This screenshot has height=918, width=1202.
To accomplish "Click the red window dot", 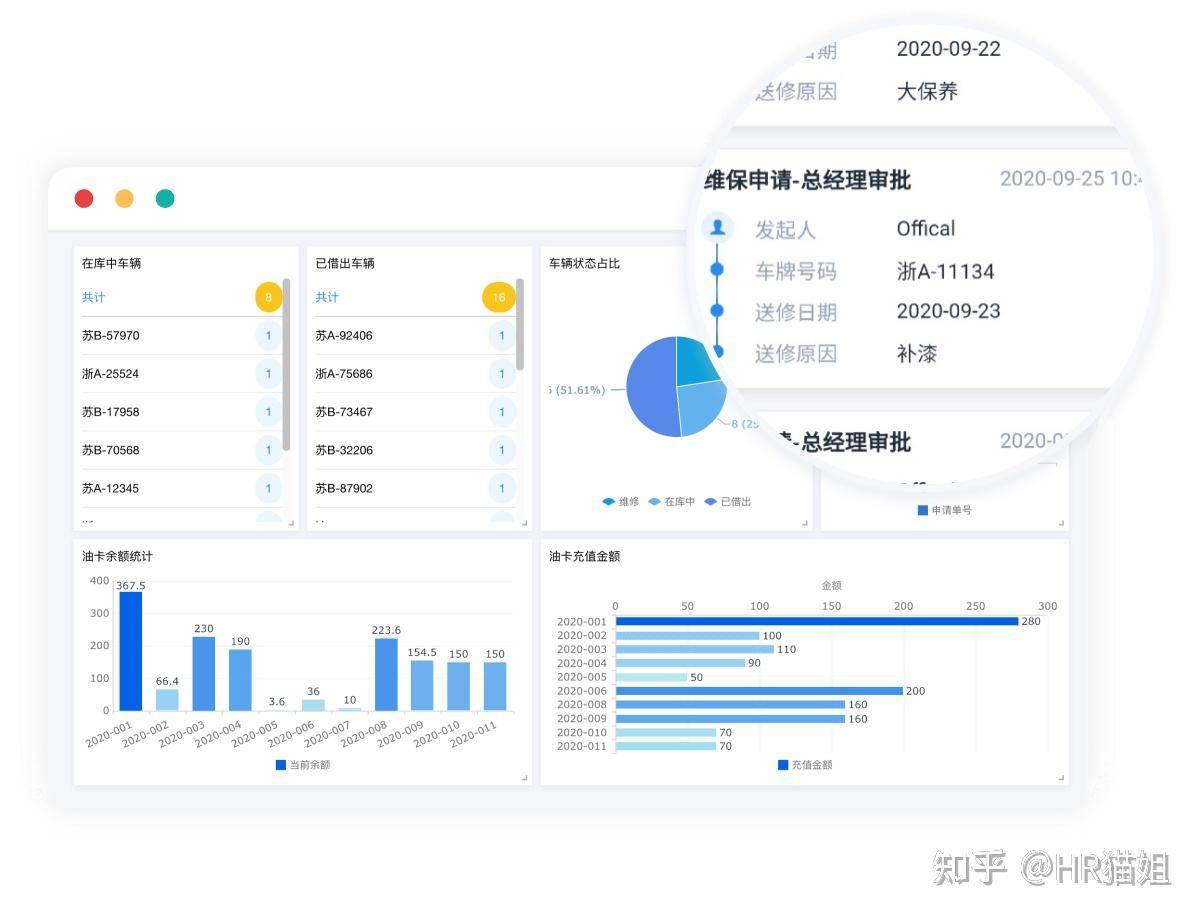I will click(84, 198).
